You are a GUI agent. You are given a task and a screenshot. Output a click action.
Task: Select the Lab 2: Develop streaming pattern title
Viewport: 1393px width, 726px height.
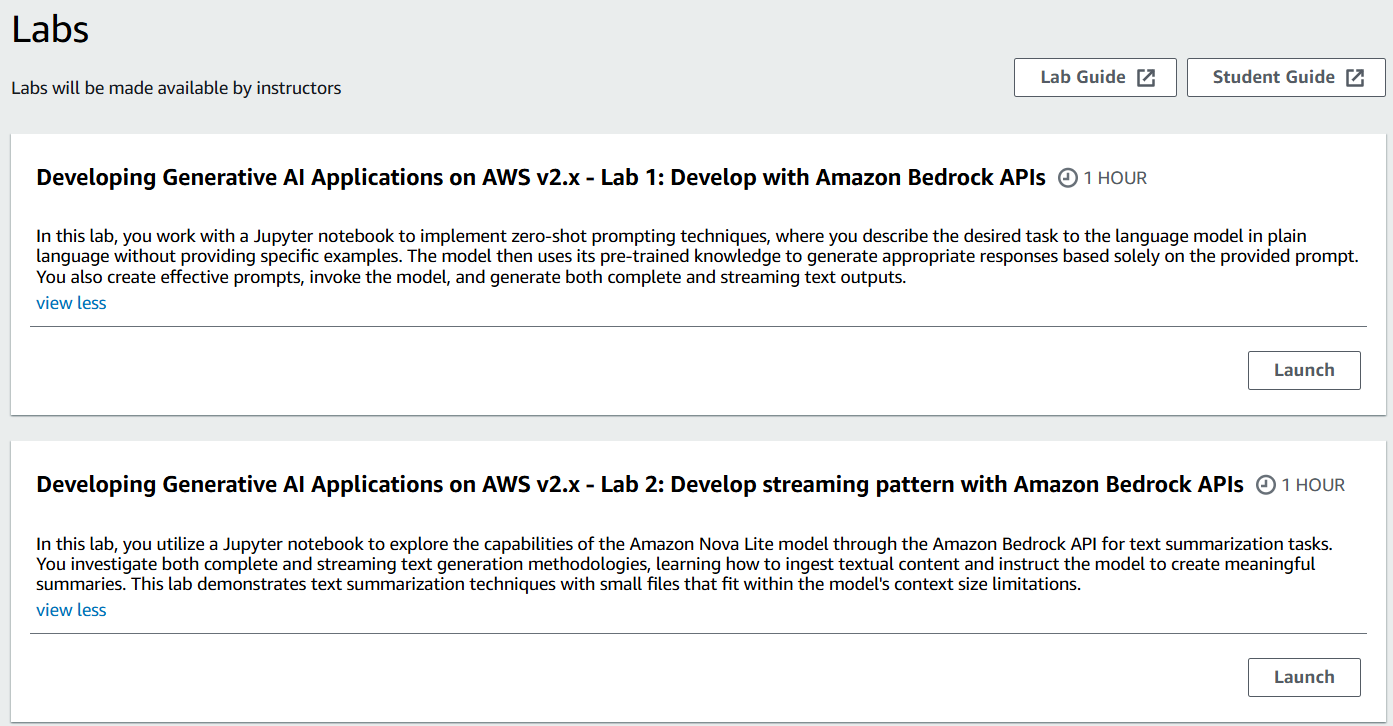coord(640,485)
